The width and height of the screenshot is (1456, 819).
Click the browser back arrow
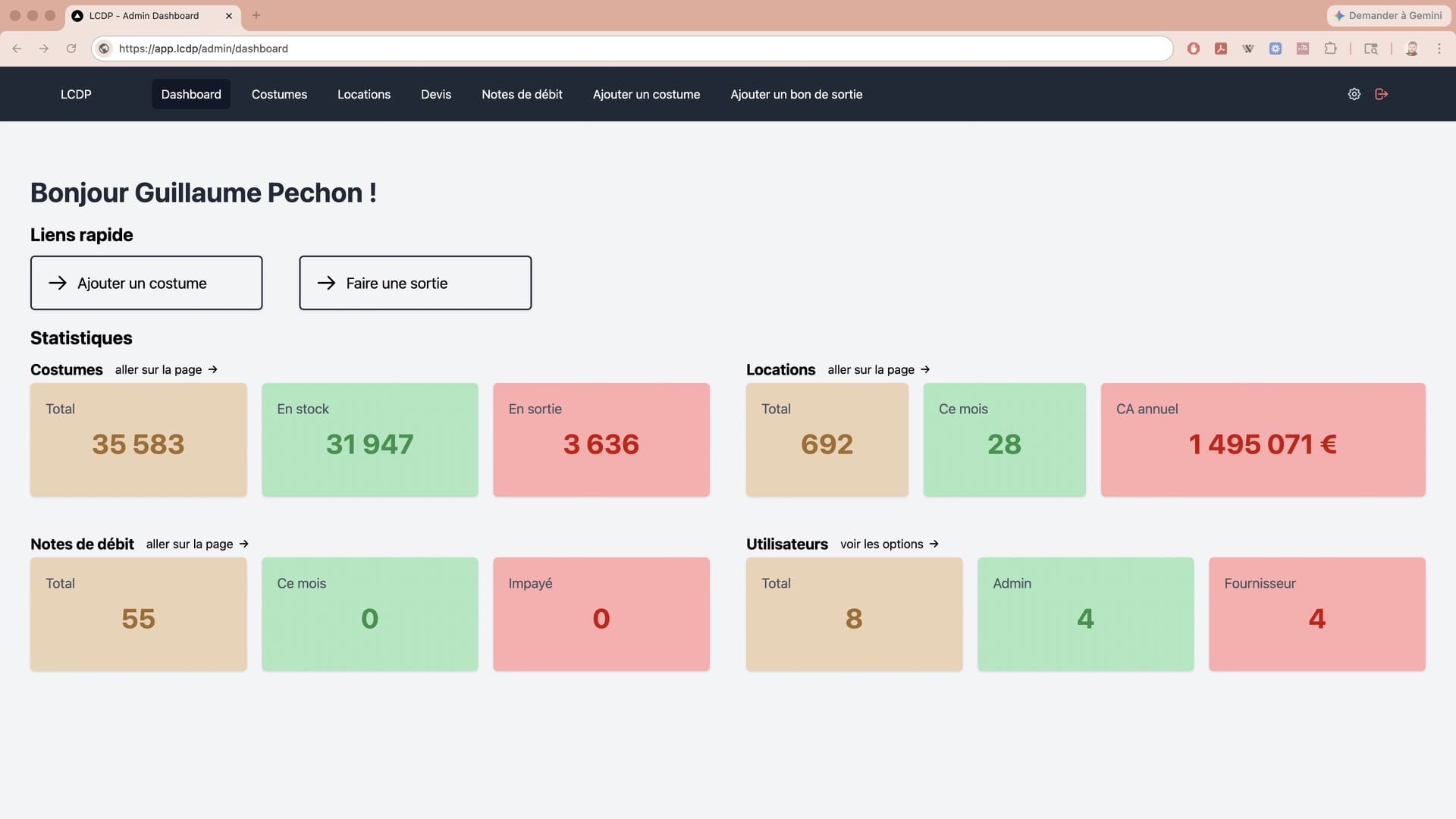pos(17,49)
